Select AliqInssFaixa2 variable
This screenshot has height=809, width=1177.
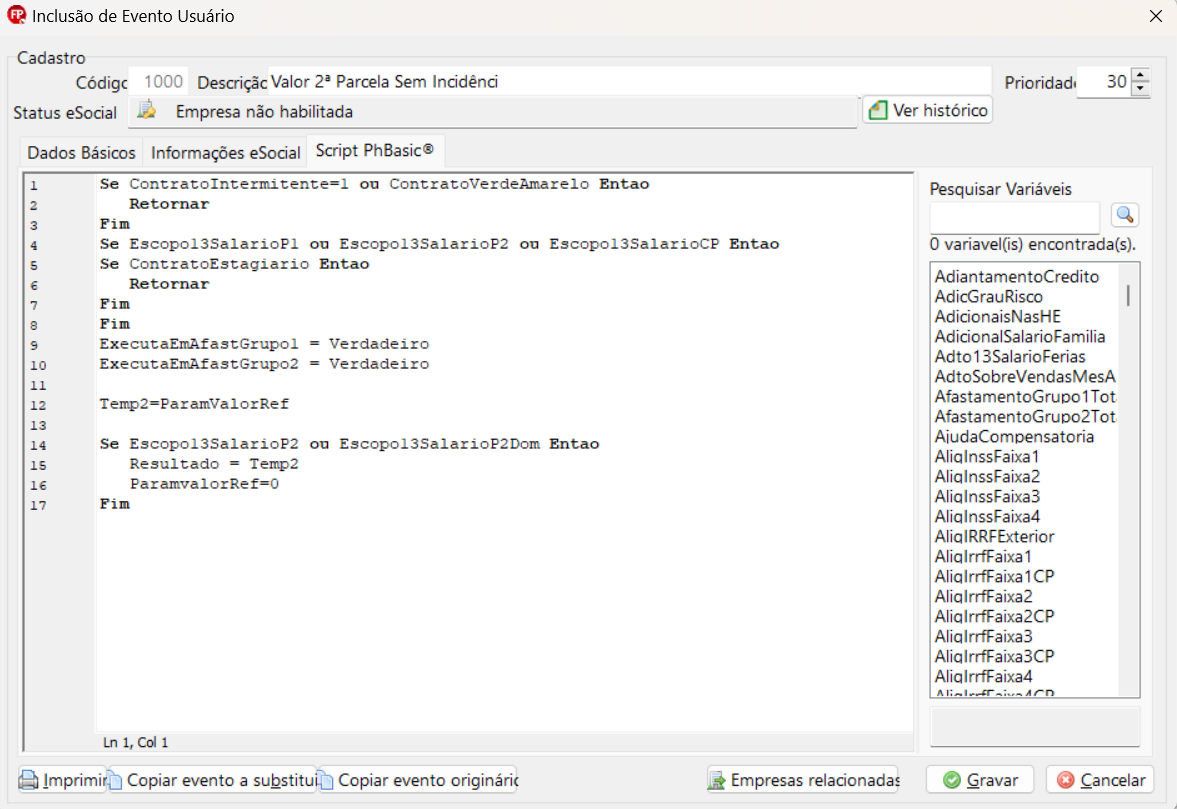986,477
